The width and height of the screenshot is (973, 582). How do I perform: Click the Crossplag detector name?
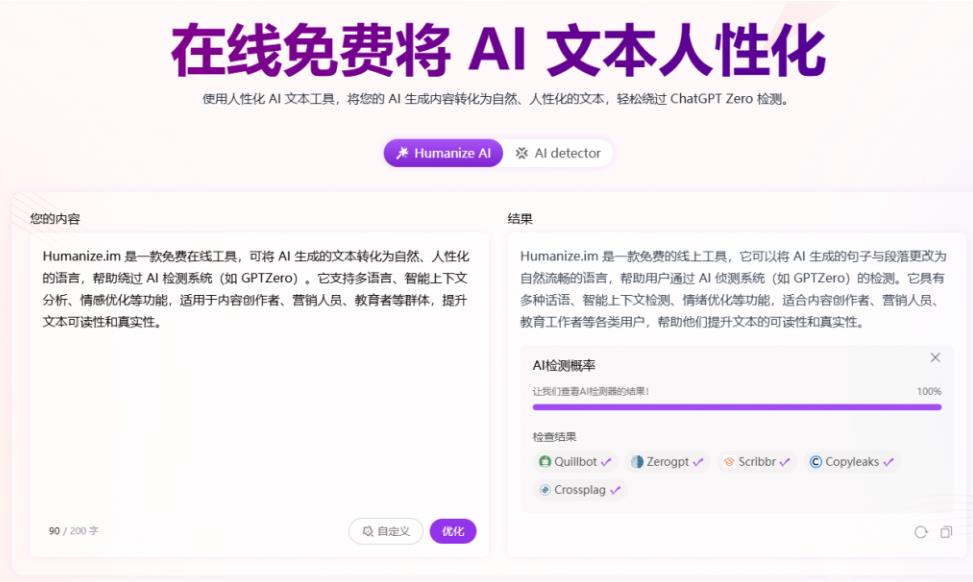pyautogui.click(x=580, y=490)
